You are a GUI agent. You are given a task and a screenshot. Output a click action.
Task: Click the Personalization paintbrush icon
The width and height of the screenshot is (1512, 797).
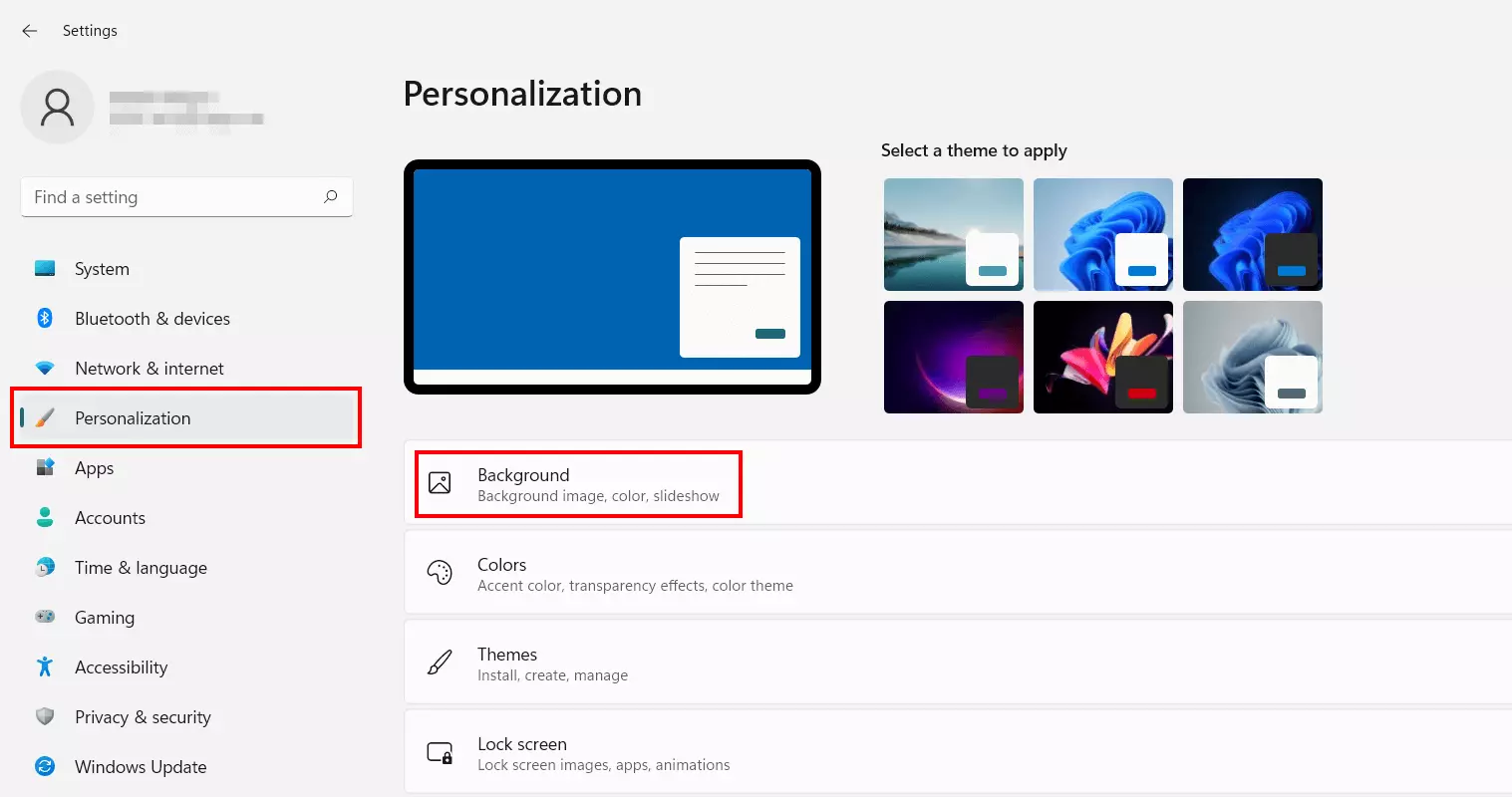[x=45, y=417]
